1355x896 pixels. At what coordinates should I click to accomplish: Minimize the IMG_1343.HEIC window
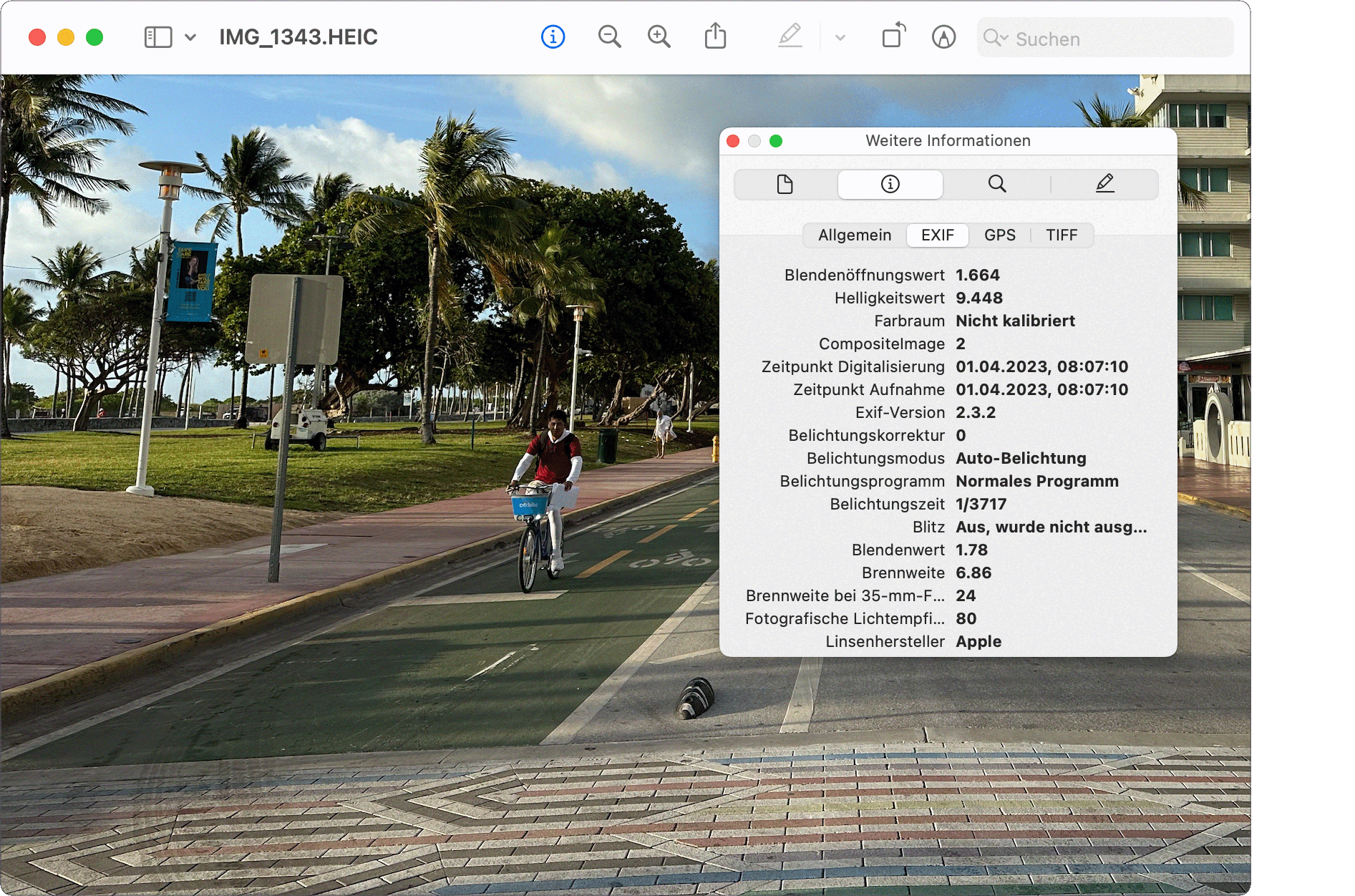pyautogui.click(x=66, y=37)
